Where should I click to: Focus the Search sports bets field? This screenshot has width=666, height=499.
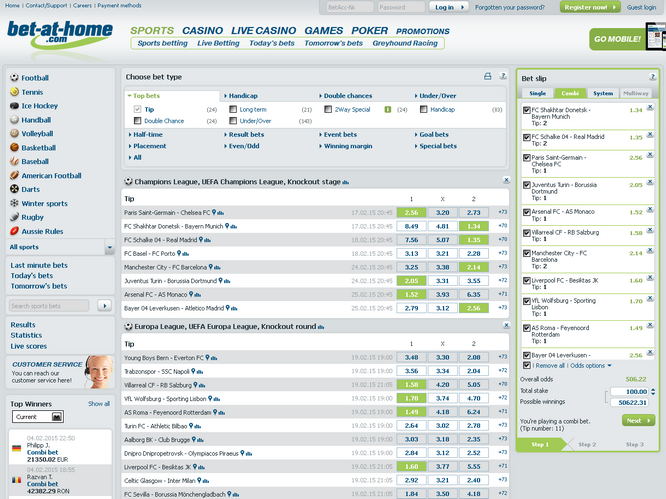click(49, 305)
